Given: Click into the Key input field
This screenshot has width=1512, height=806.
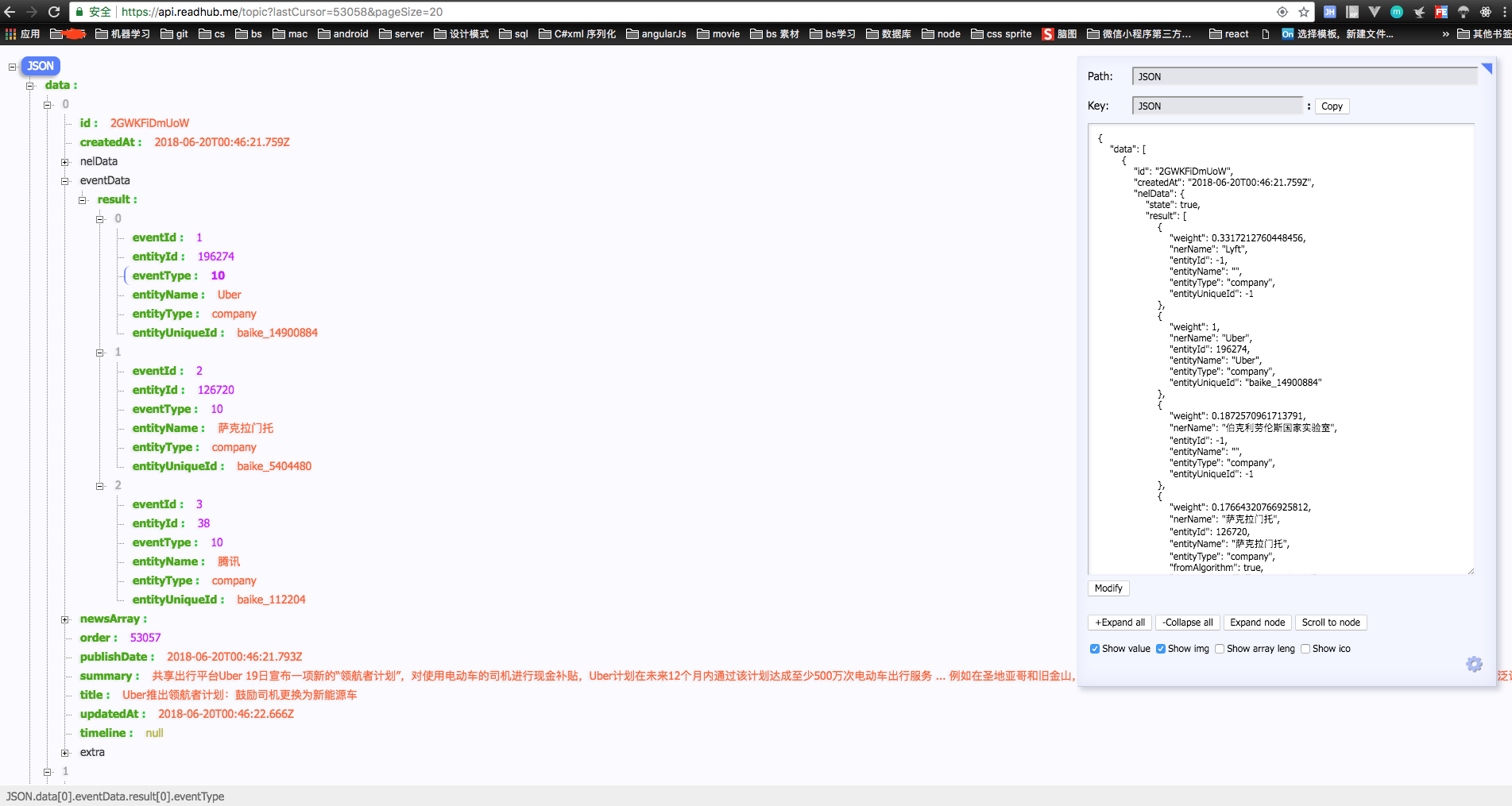Looking at the screenshot, I should tap(1217, 106).
